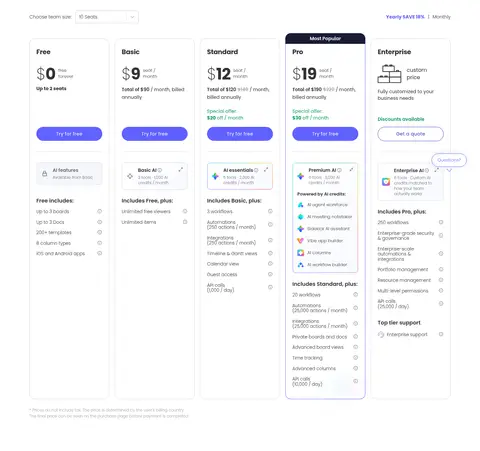Expand the Enterprise AI card
This screenshot has height=451, width=480.
coord(437,170)
